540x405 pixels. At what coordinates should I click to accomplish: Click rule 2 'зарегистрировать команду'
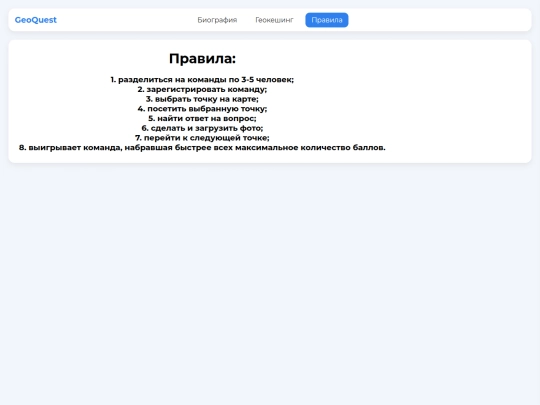coord(202,89)
